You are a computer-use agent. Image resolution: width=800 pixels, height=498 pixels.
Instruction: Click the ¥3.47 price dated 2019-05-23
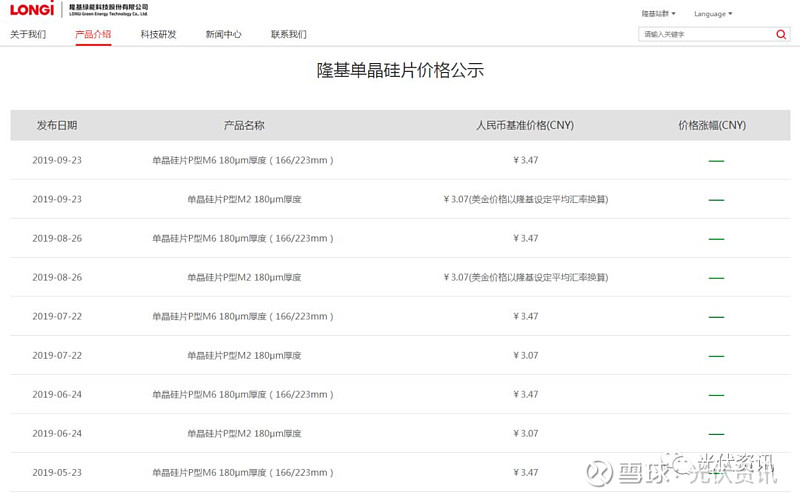[x=526, y=472]
